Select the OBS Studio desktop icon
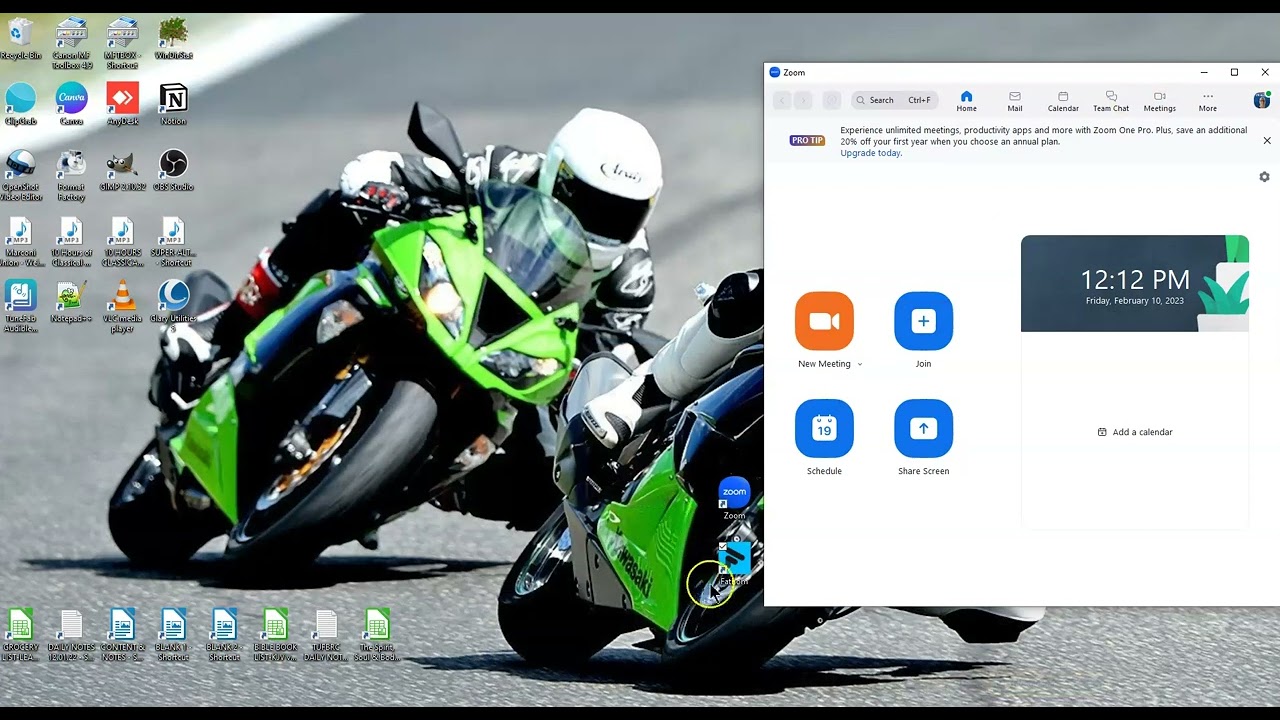This screenshot has width=1280, height=720. coord(173,170)
